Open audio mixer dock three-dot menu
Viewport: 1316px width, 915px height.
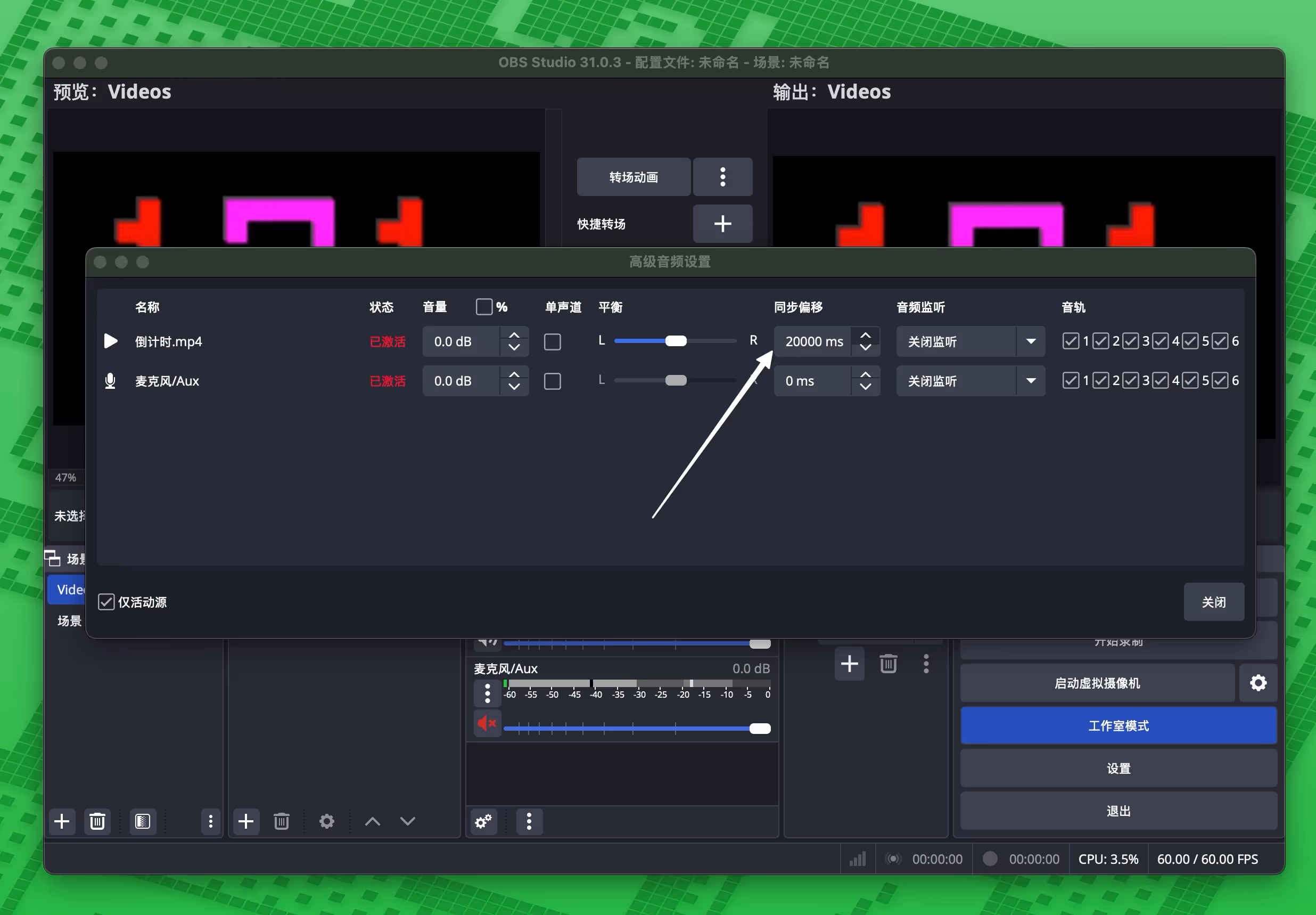529,822
